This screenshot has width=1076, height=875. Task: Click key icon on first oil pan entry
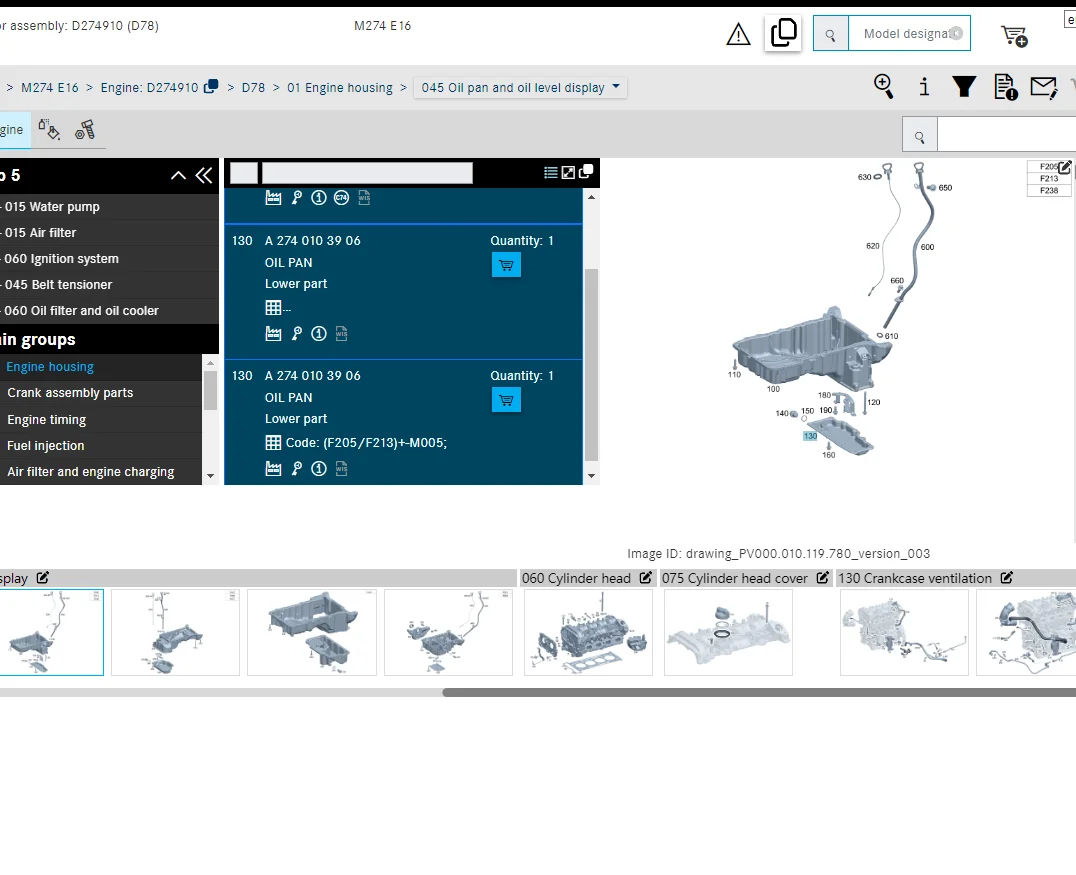pyautogui.click(x=296, y=334)
